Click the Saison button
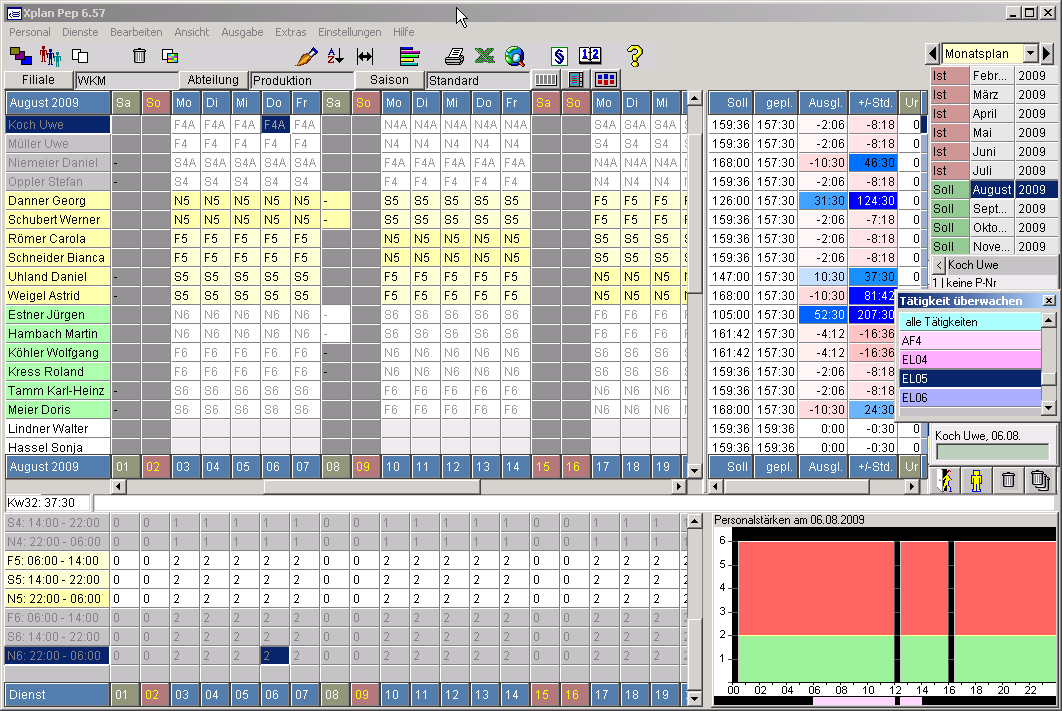 [389, 80]
